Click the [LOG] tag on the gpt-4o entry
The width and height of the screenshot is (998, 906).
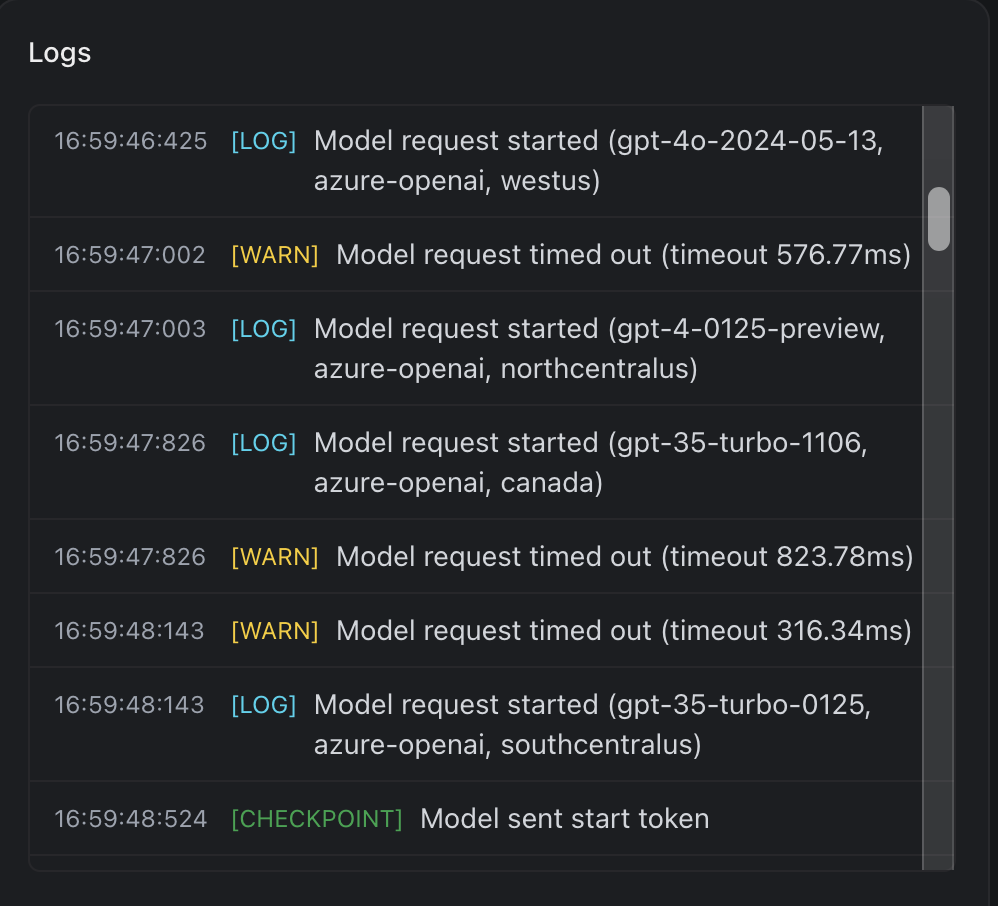[263, 141]
